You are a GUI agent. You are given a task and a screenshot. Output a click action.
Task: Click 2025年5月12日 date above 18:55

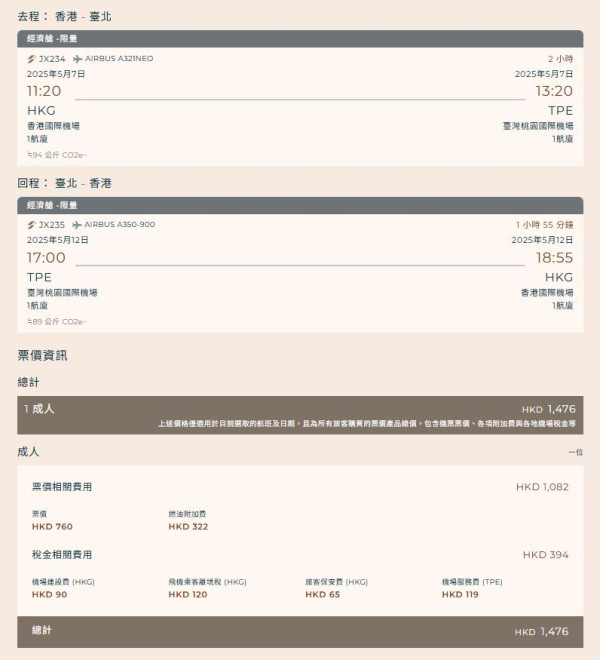[x=542, y=240]
